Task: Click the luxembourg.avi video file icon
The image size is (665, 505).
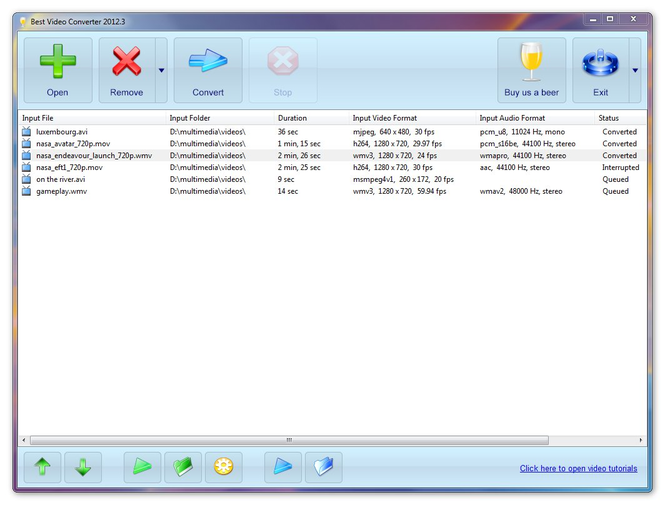Action: [x=26, y=131]
